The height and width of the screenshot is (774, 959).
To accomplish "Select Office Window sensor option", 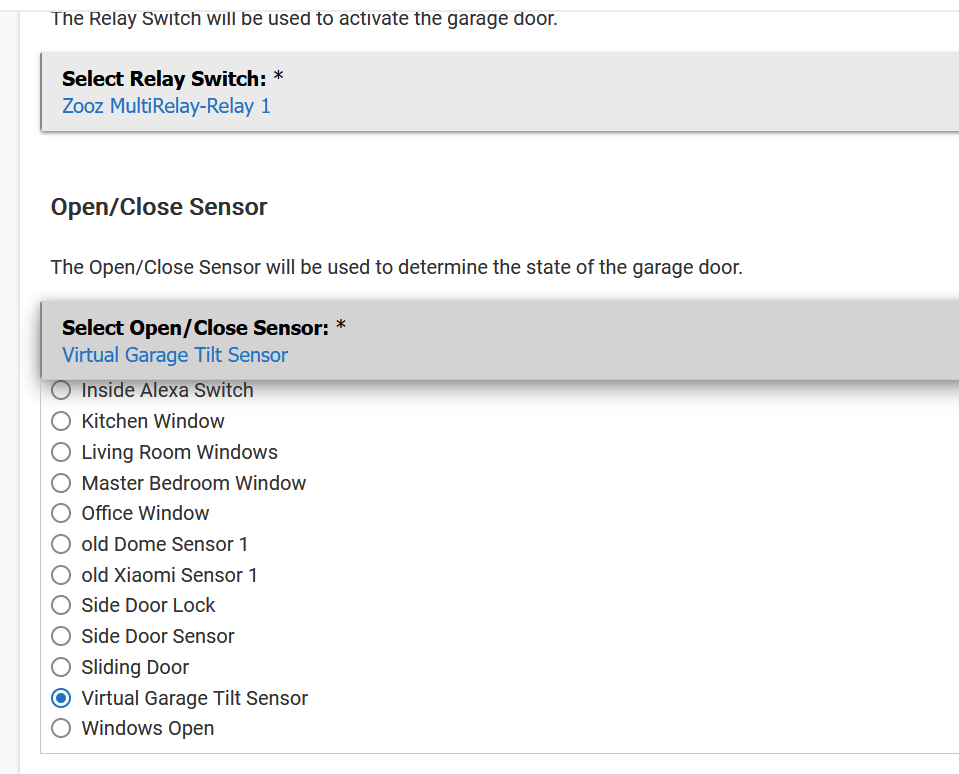I will 61,514.
